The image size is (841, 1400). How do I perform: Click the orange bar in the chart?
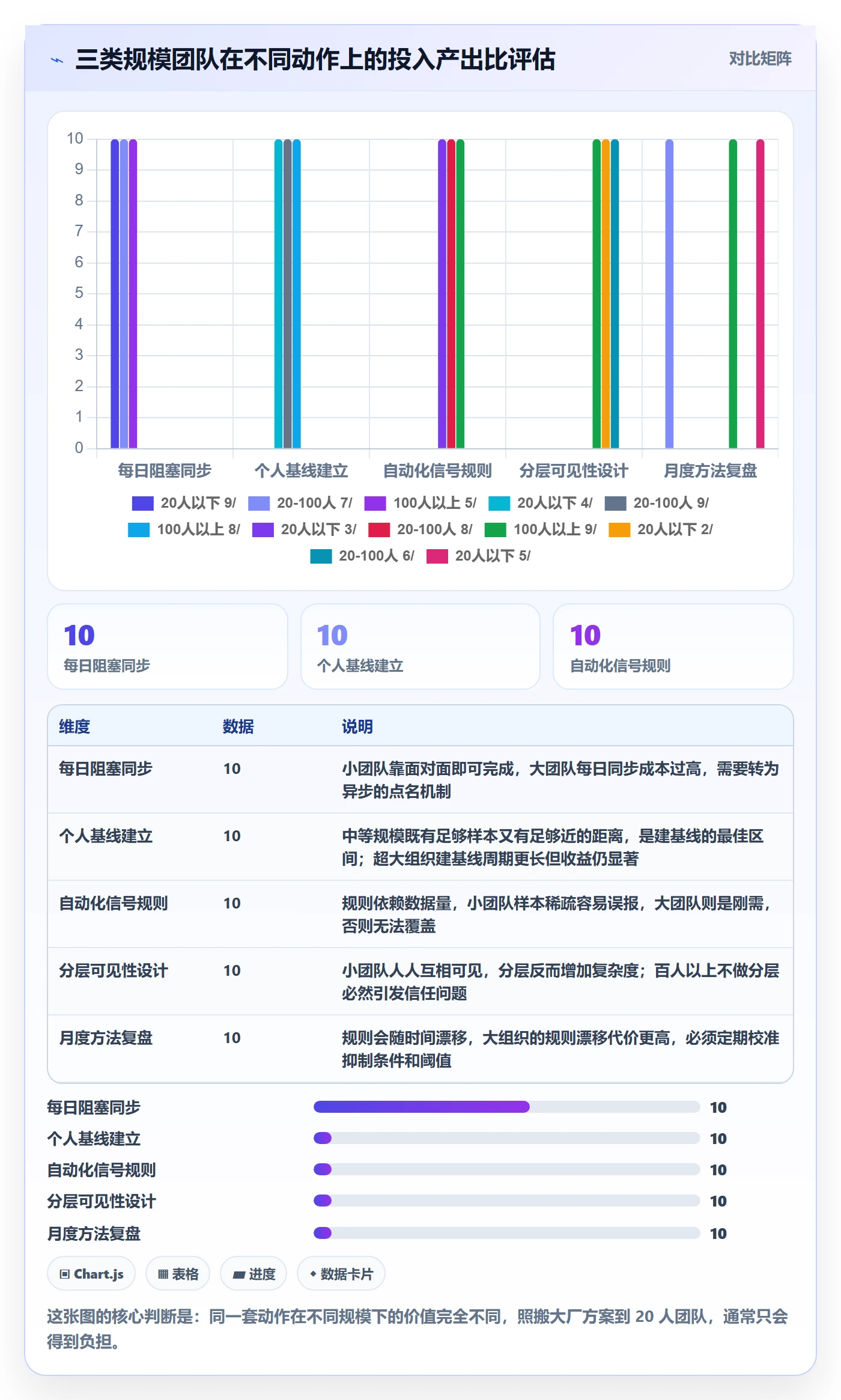[606, 294]
